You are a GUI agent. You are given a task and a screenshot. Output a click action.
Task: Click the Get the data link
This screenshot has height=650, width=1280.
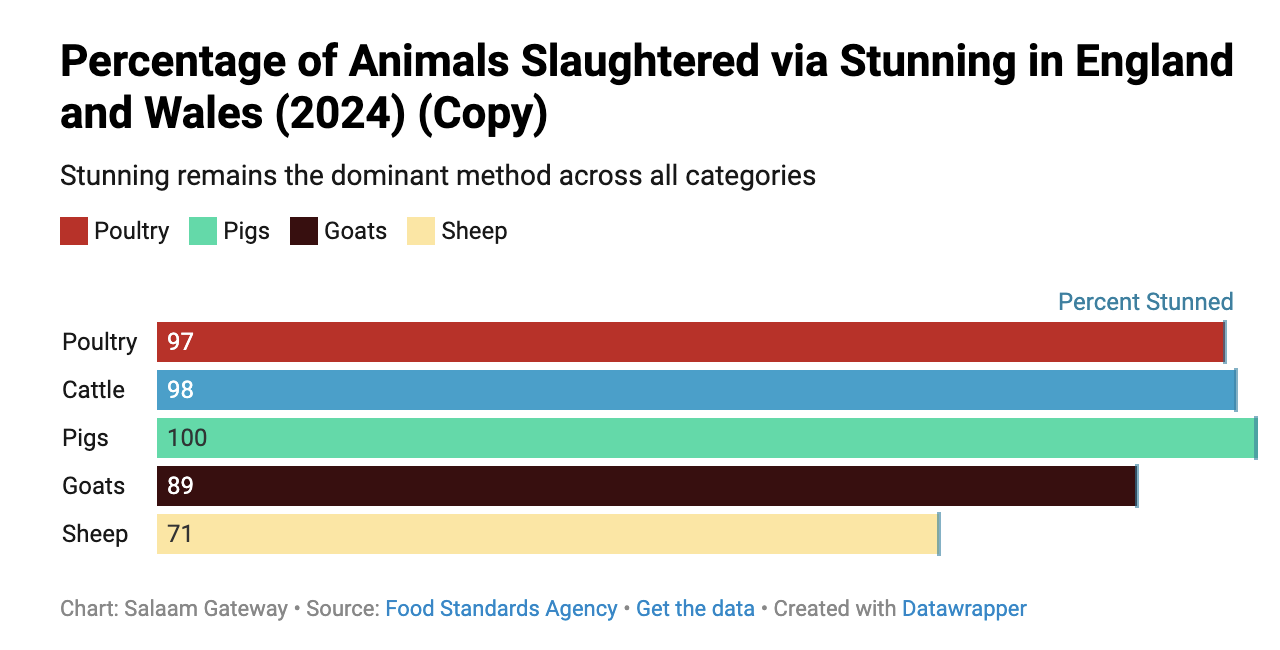coord(695,608)
